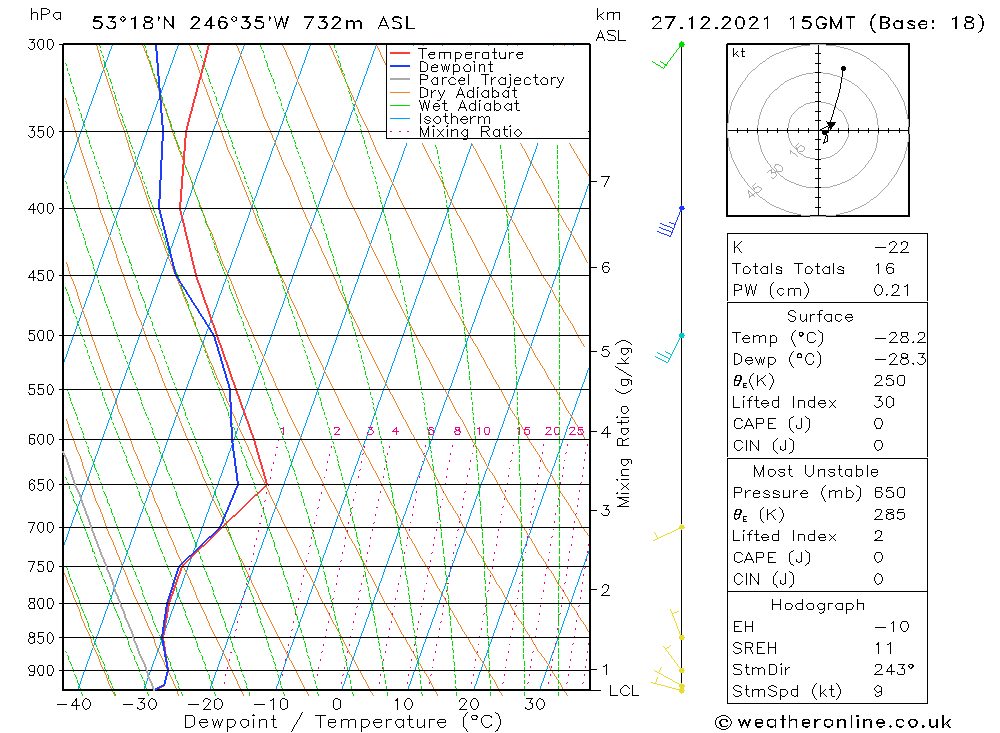Viewport: 1000px width, 733px height.
Task: Click the Dewpoint / Temperature (°C) axis title
Action: (x=342, y=722)
